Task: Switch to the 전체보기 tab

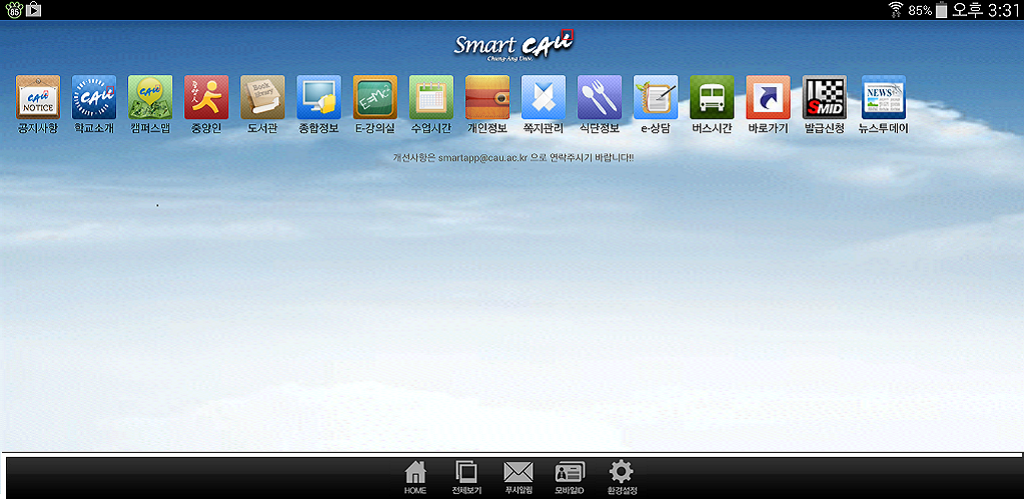Action: (x=466, y=478)
